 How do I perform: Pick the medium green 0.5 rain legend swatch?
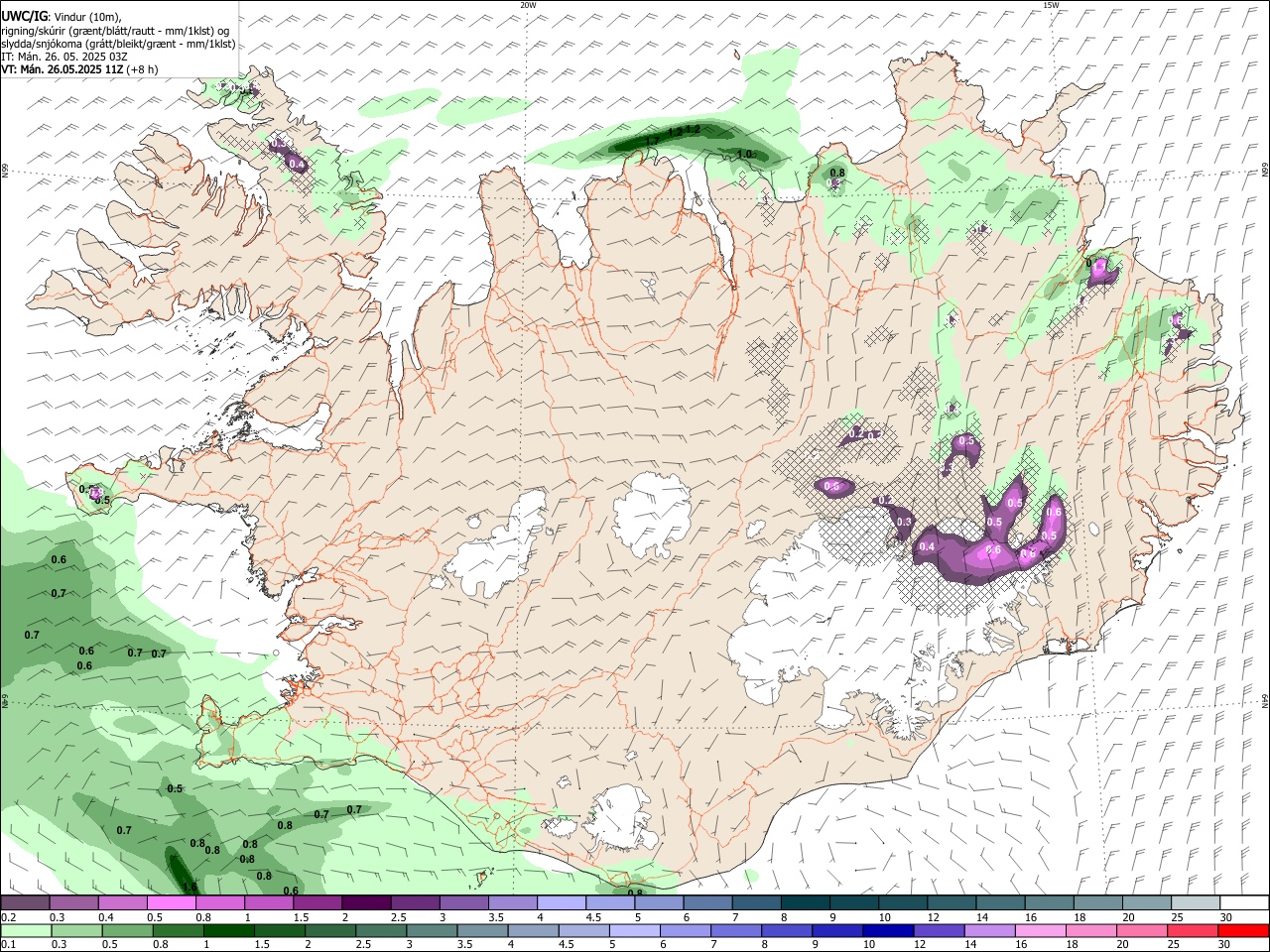[127, 930]
